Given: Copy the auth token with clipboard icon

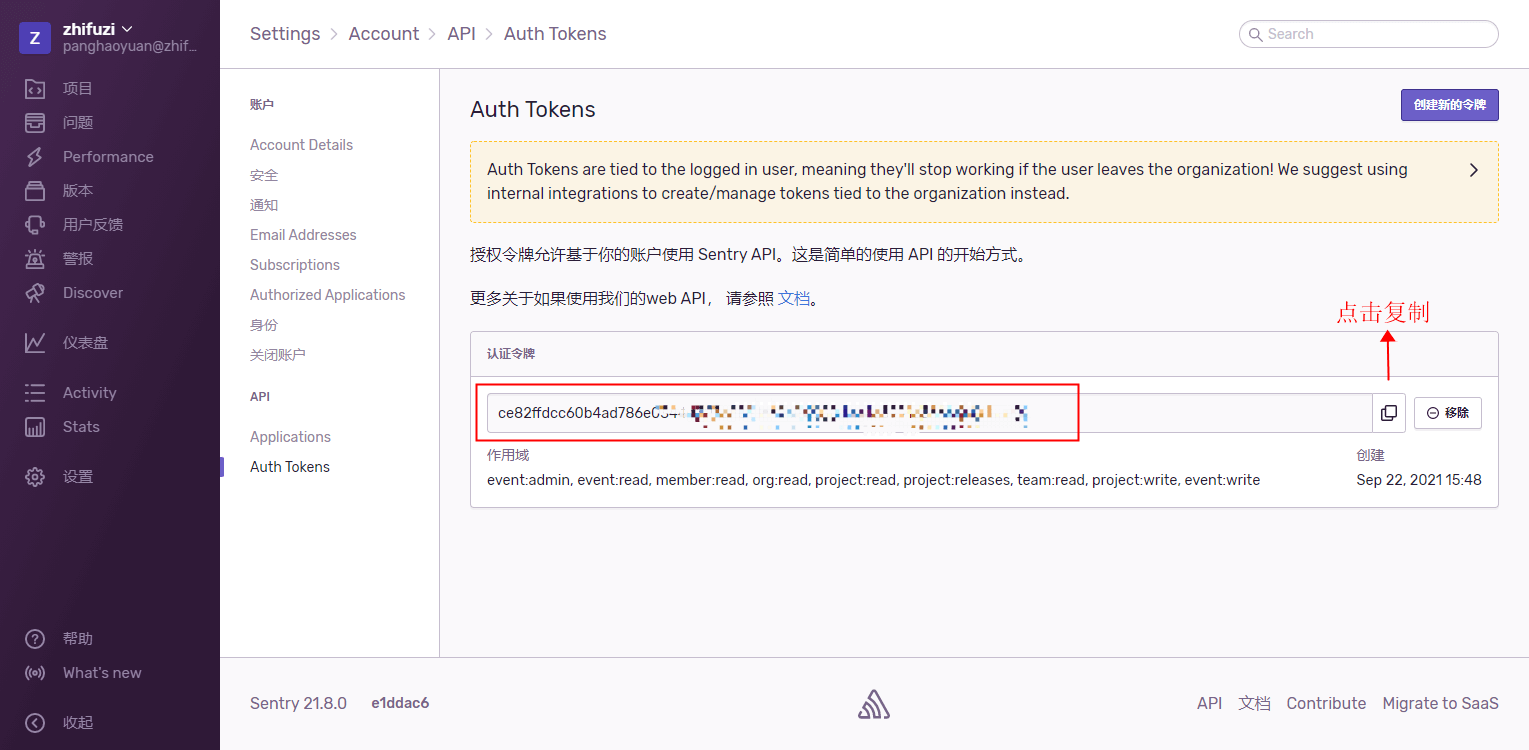Looking at the screenshot, I should (x=1389, y=413).
